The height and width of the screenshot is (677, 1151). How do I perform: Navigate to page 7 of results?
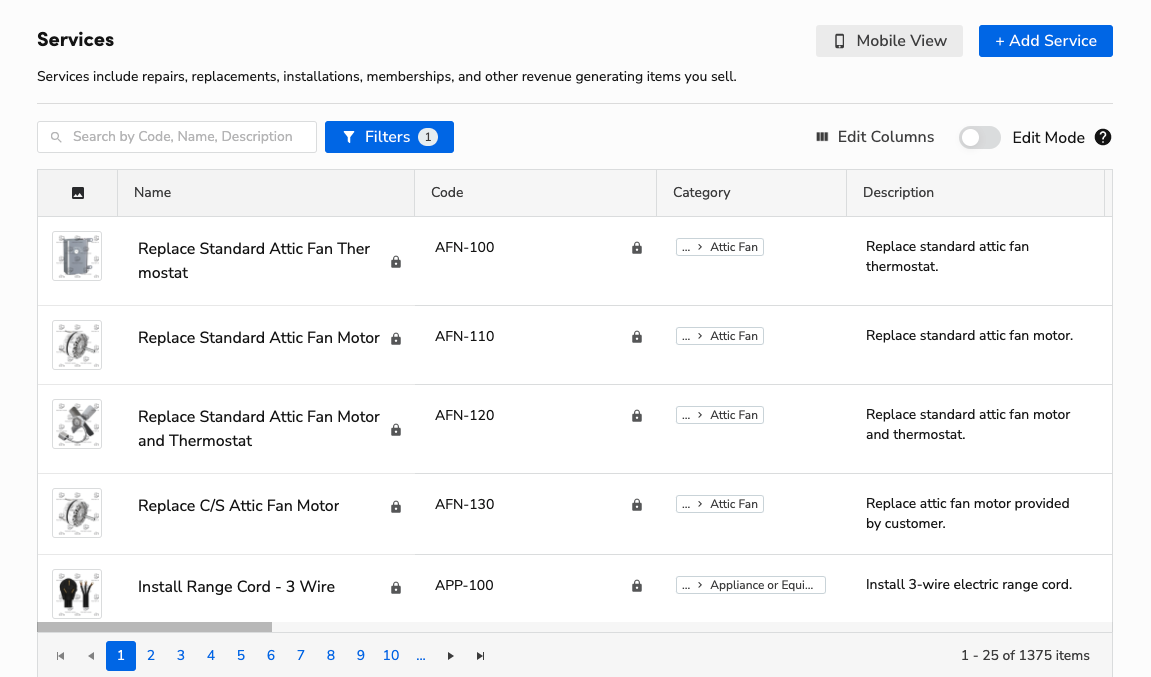(x=300, y=655)
